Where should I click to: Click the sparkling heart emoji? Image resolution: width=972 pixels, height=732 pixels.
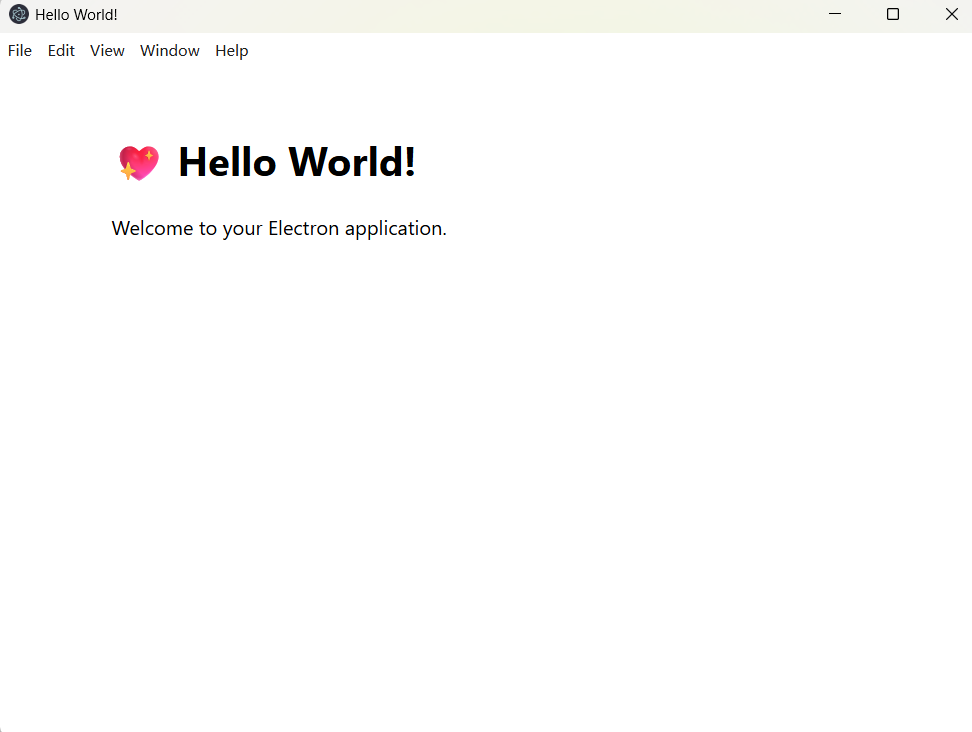[x=139, y=163]
